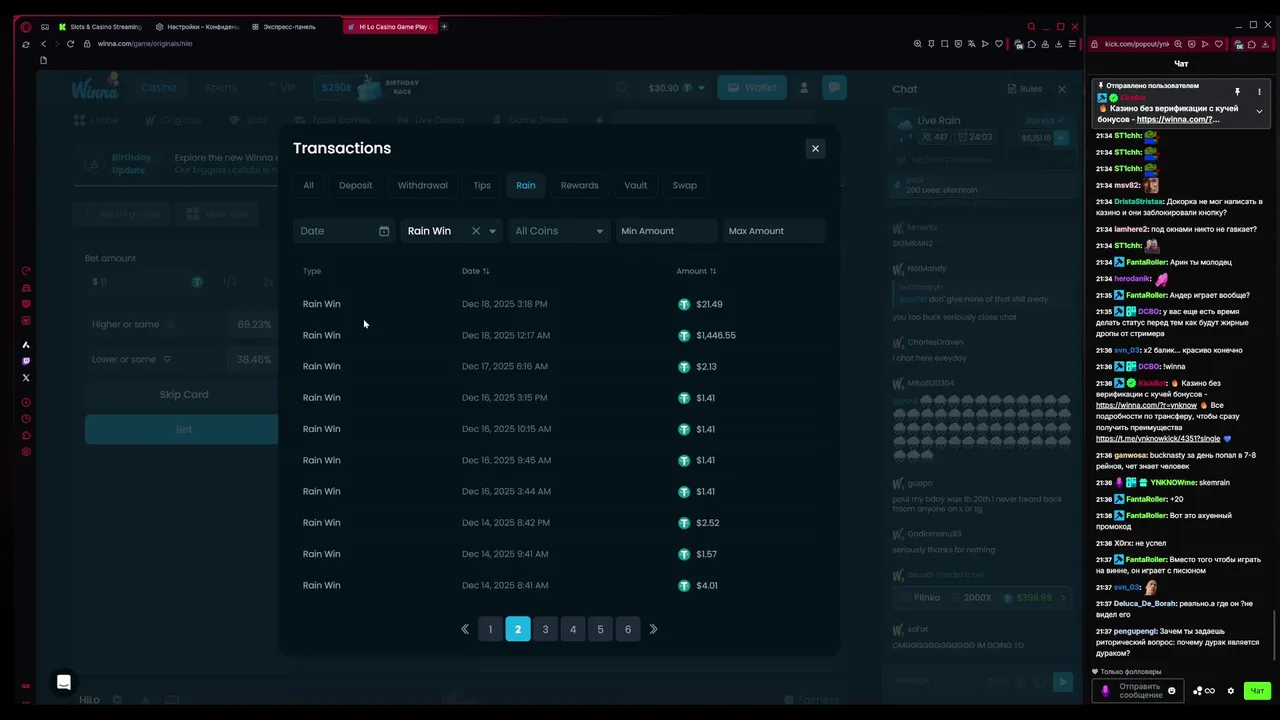Expand the pinned Kick chat message

1259,111
